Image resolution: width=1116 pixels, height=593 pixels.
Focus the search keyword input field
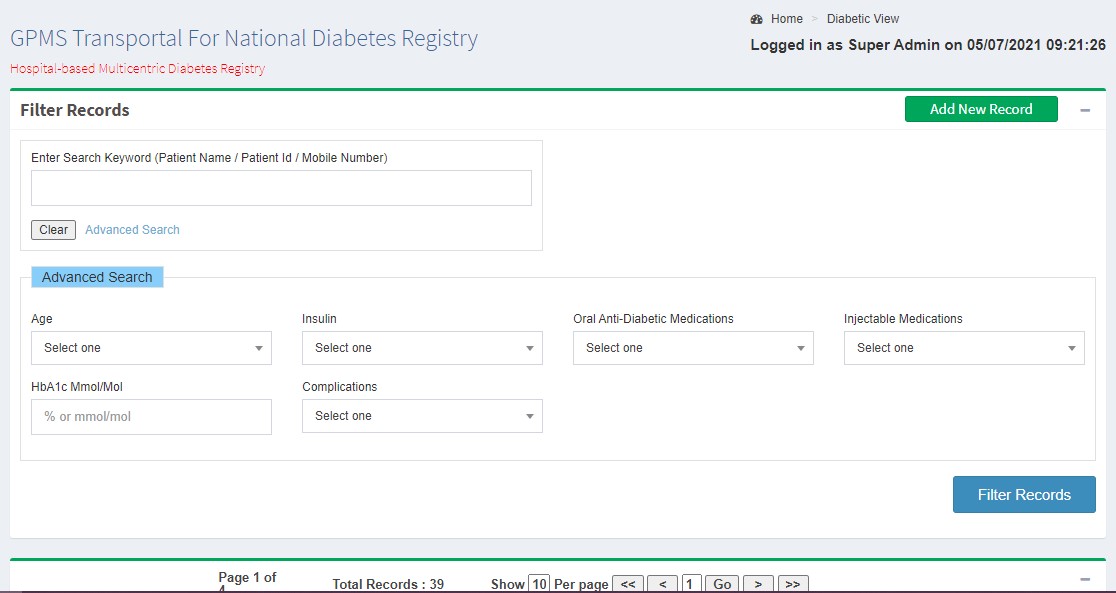281,188
